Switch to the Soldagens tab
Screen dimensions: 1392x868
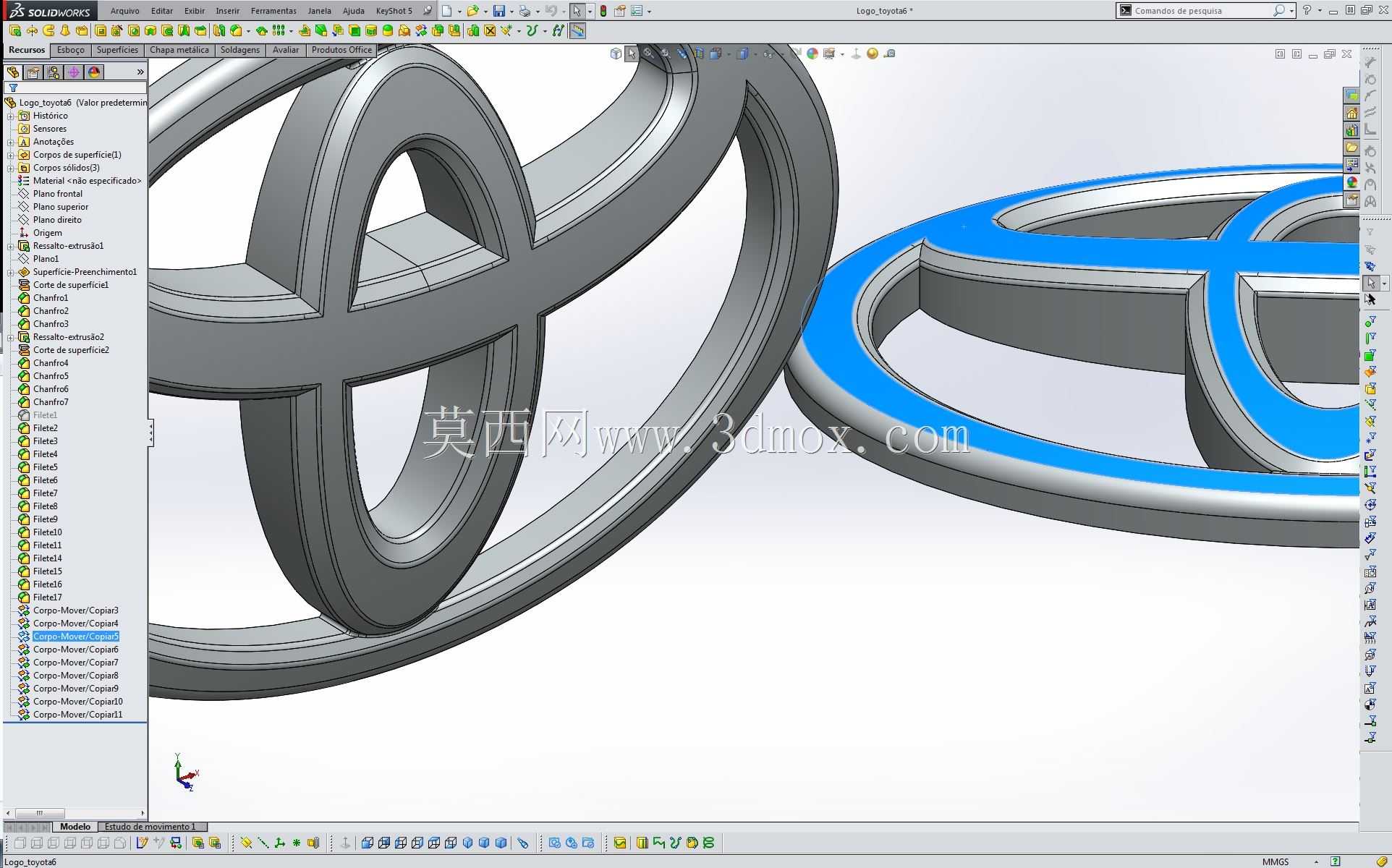(239, 50)
